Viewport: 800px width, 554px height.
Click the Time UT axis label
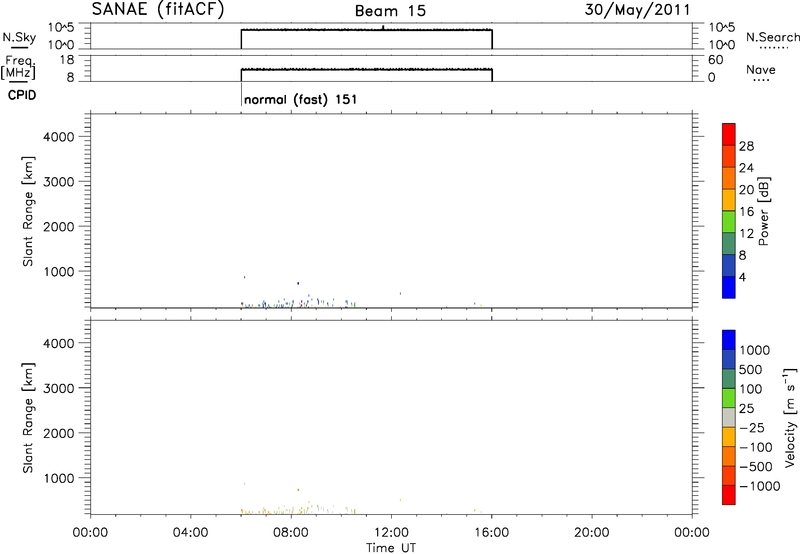391,548
